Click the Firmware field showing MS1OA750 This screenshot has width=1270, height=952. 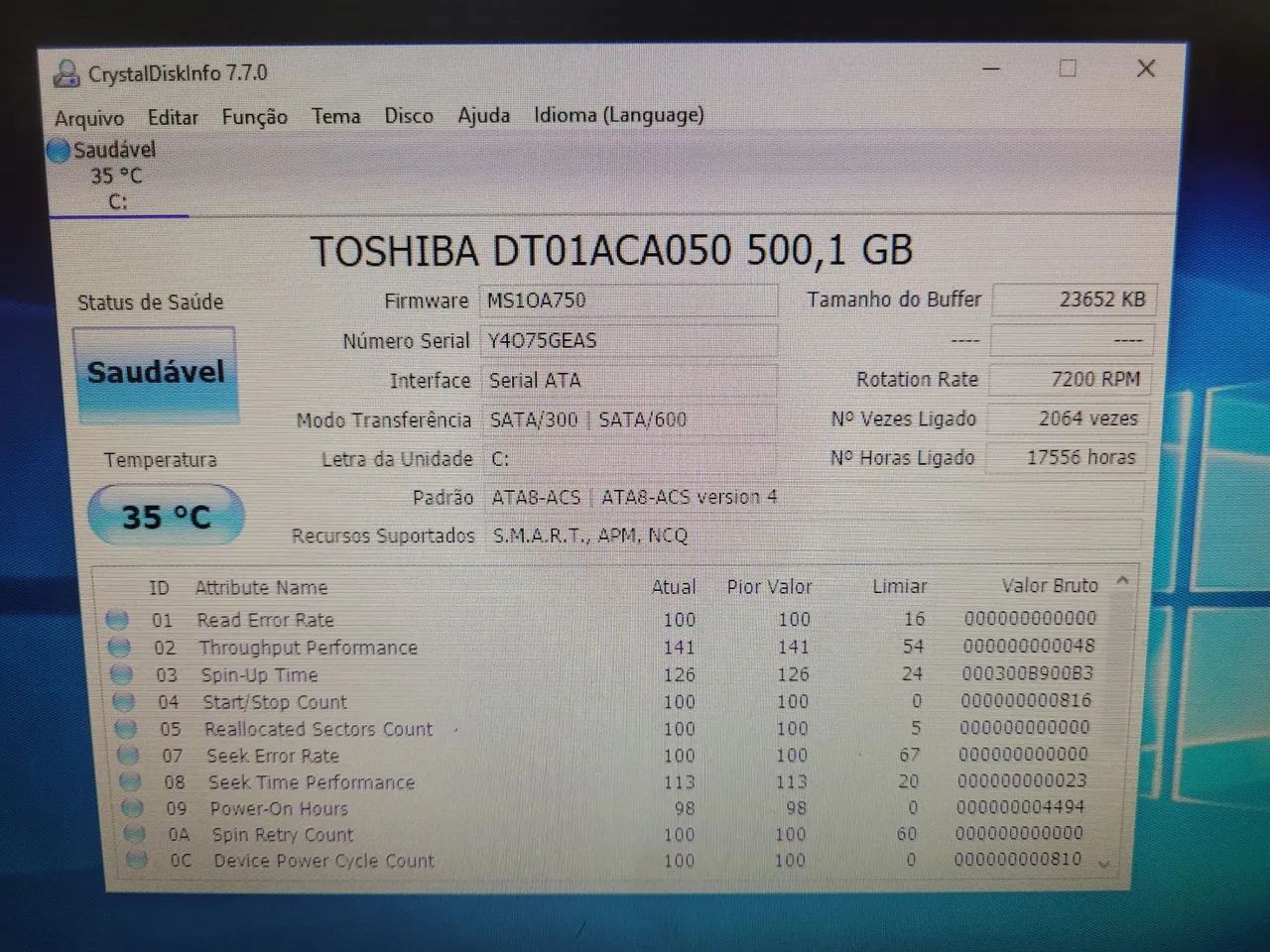tap(629, 299)
